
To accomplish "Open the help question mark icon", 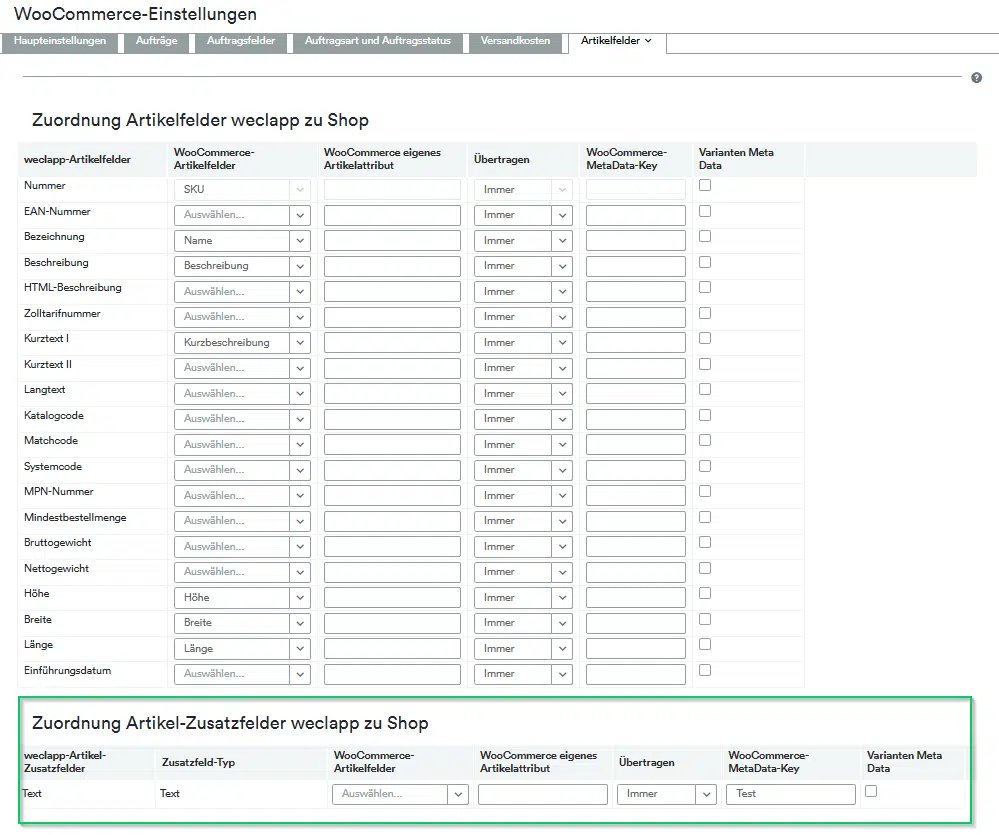I will click(976, 78).
